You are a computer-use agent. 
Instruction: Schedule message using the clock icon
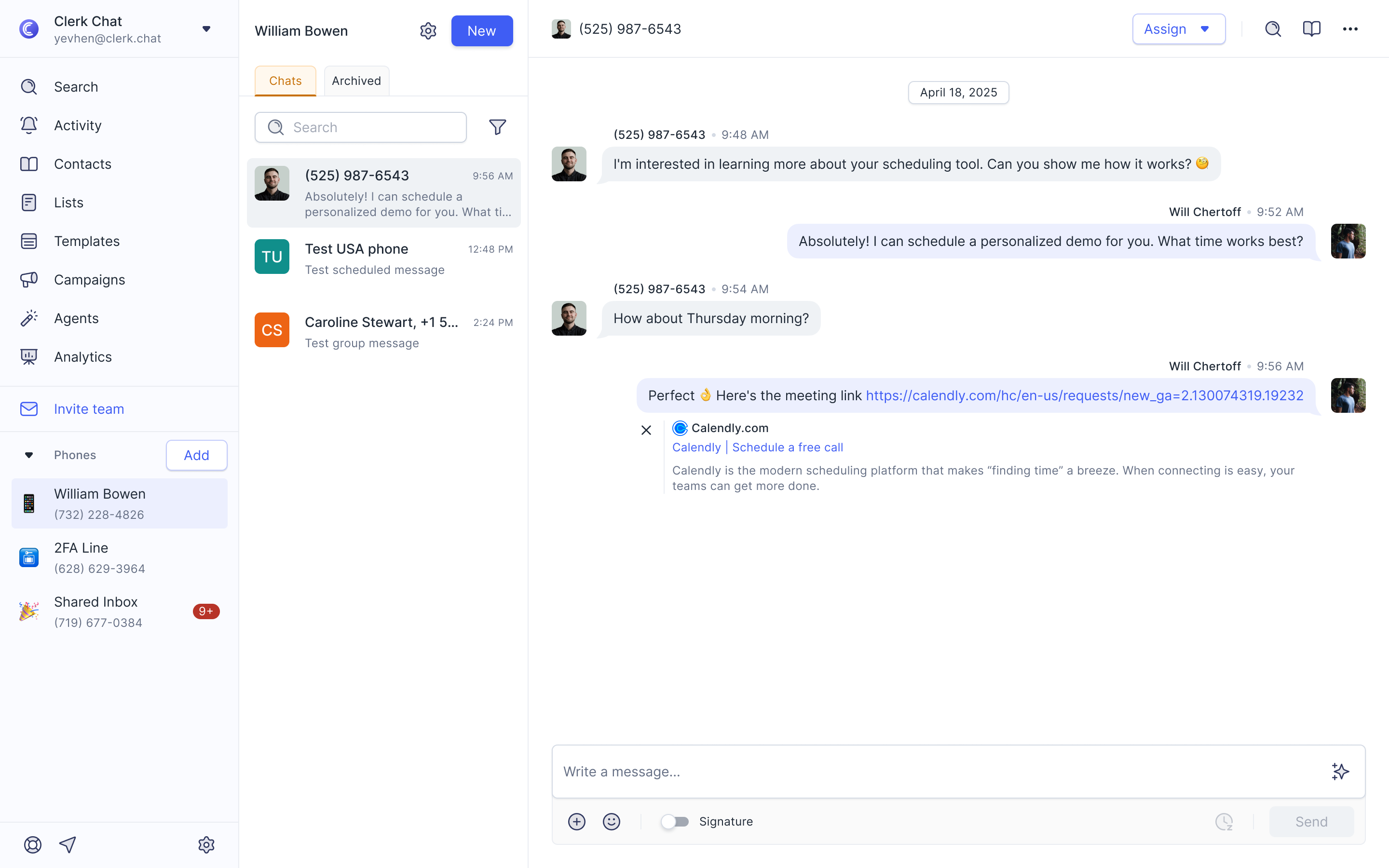tap(1224, 822)
